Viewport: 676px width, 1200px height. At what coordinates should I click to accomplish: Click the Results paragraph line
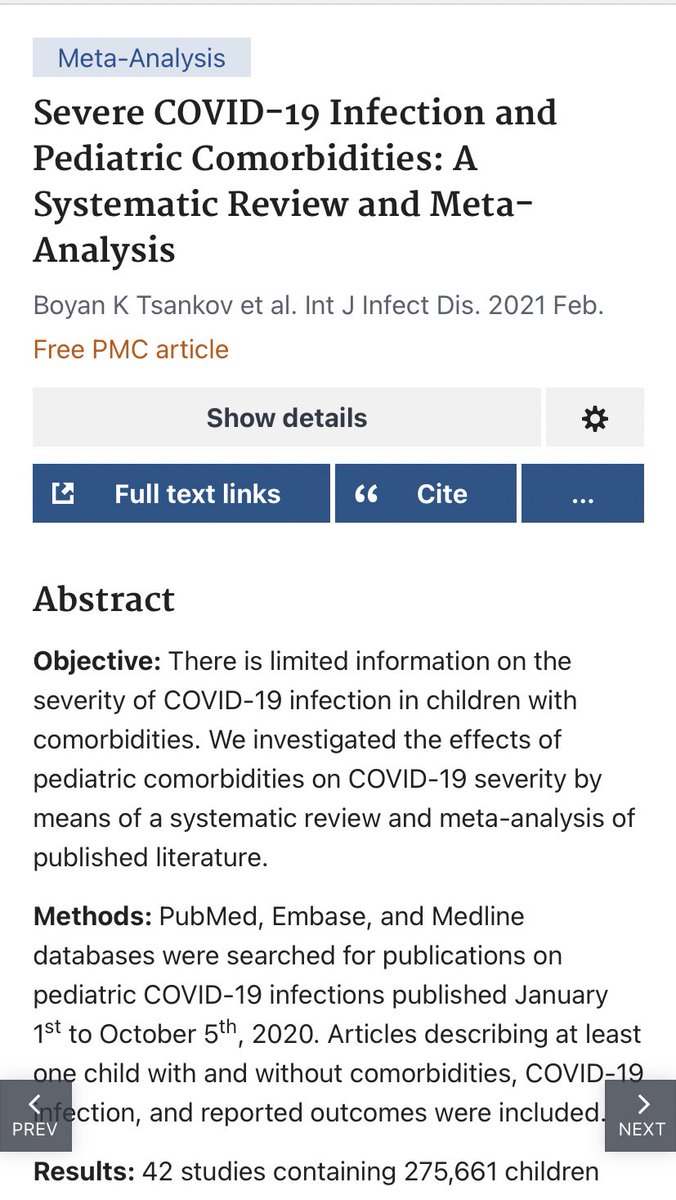pos(316,1171)
